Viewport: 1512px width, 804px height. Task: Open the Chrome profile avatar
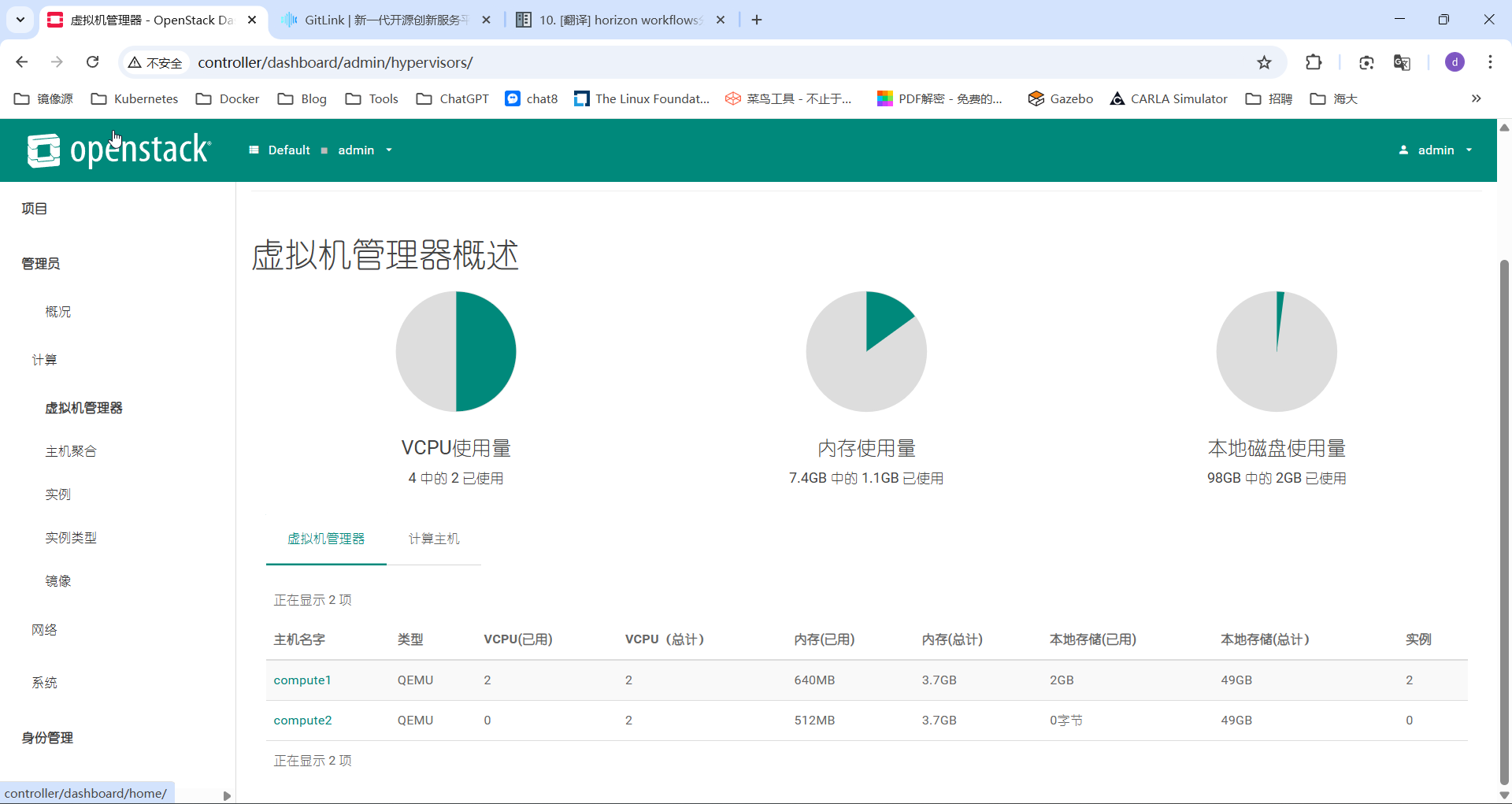tap(1455, 62)
